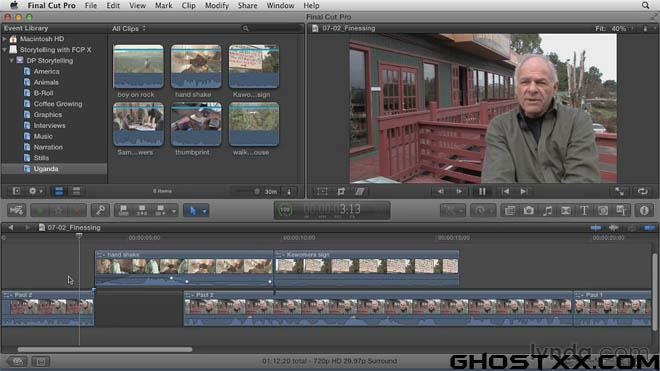Screen dimensions: 660x371
Task: Connect clip to primary storyline button
Action: click(123, 210)
